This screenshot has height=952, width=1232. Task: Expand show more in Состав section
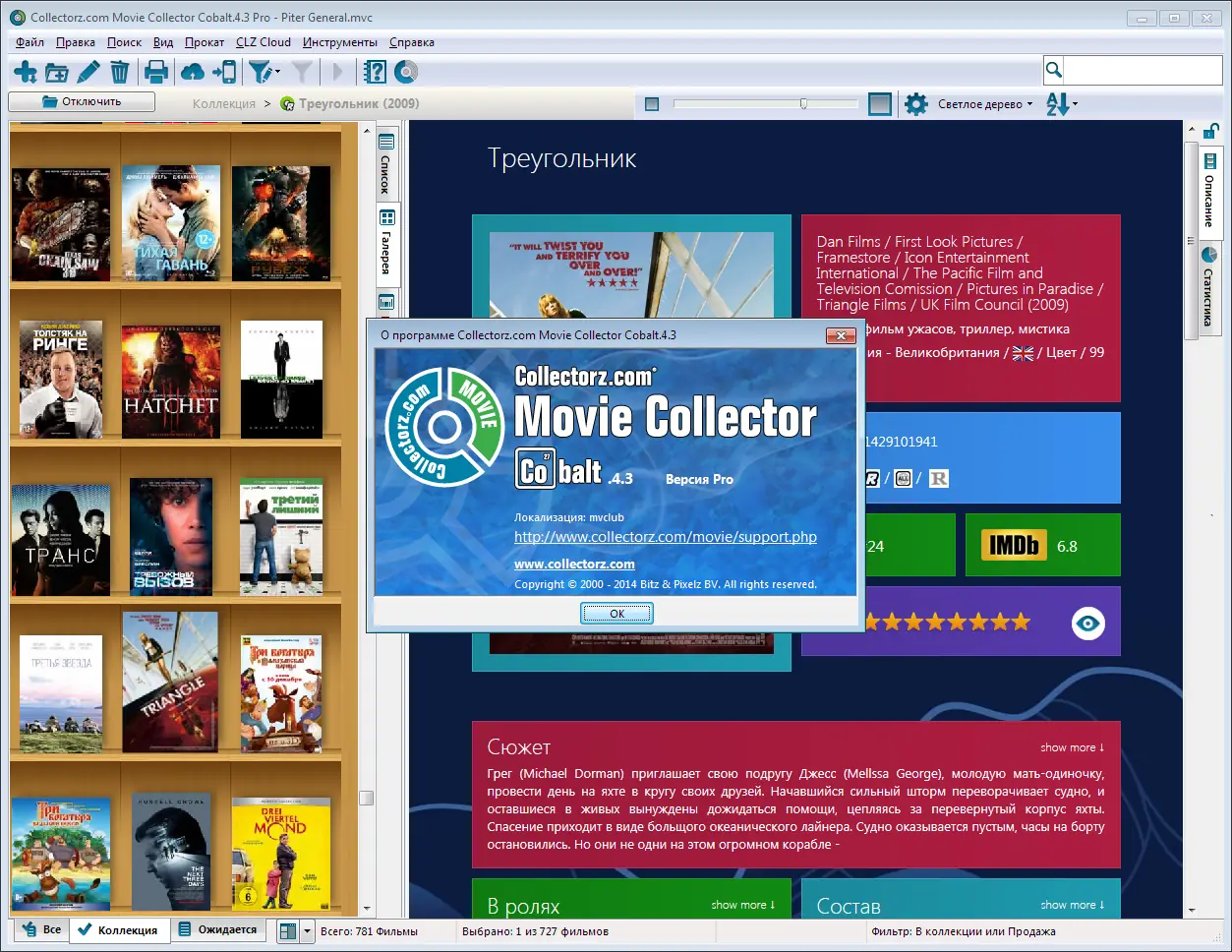click(x=1073, y=905)
